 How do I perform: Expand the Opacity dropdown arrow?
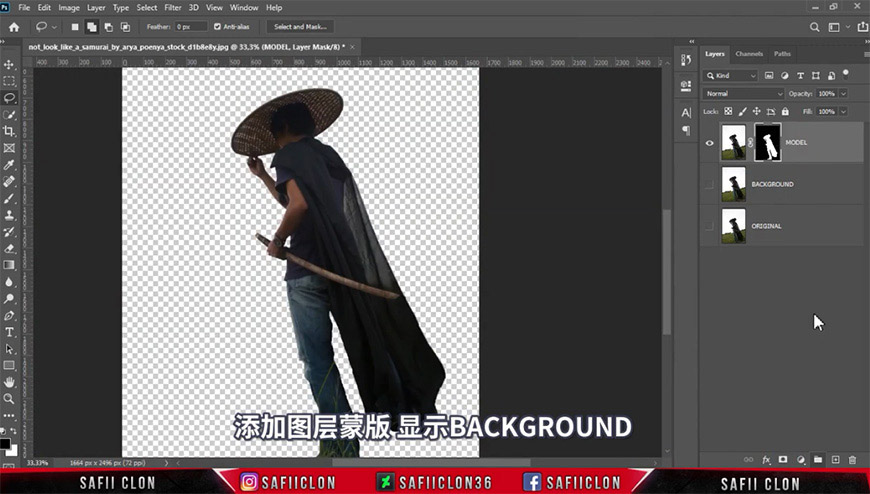(843, 94)
